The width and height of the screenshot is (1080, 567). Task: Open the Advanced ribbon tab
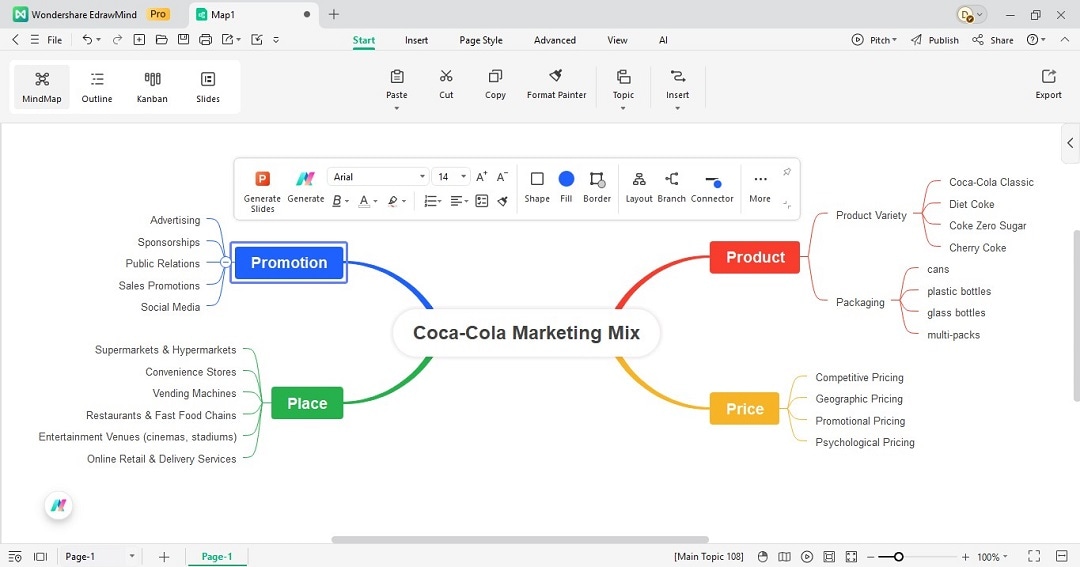(554, 40)
